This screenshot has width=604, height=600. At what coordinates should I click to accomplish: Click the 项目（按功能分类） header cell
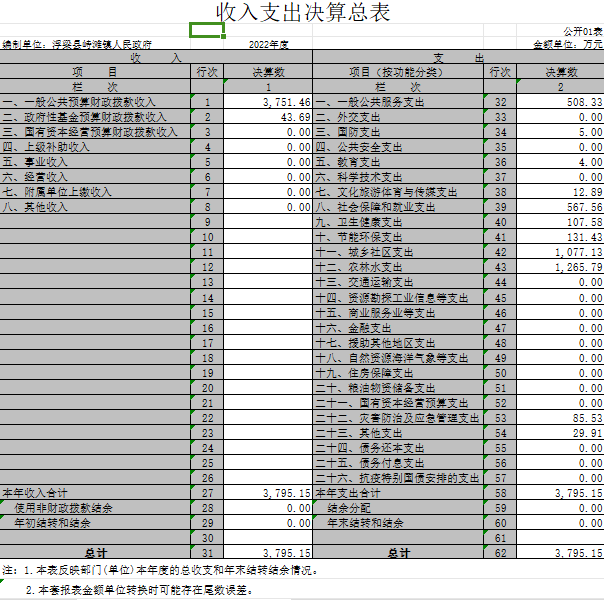[398, 72]
